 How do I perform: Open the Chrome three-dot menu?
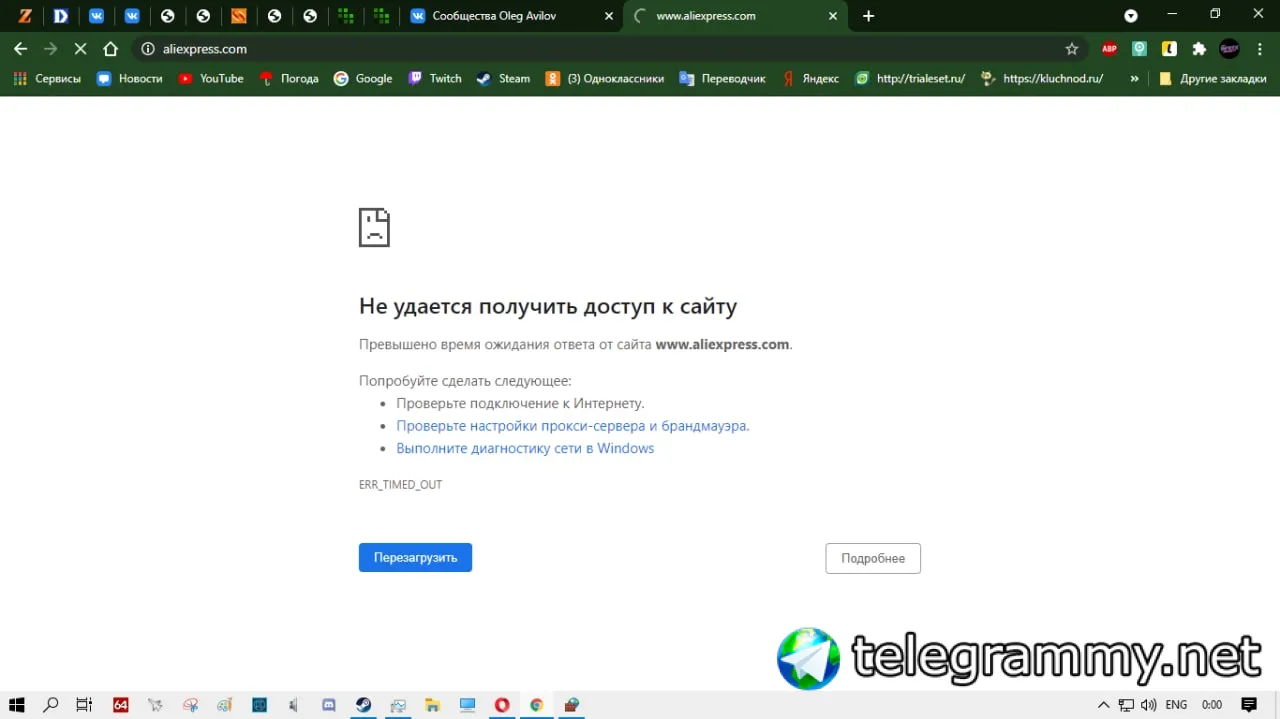(x=1259, y=48)
